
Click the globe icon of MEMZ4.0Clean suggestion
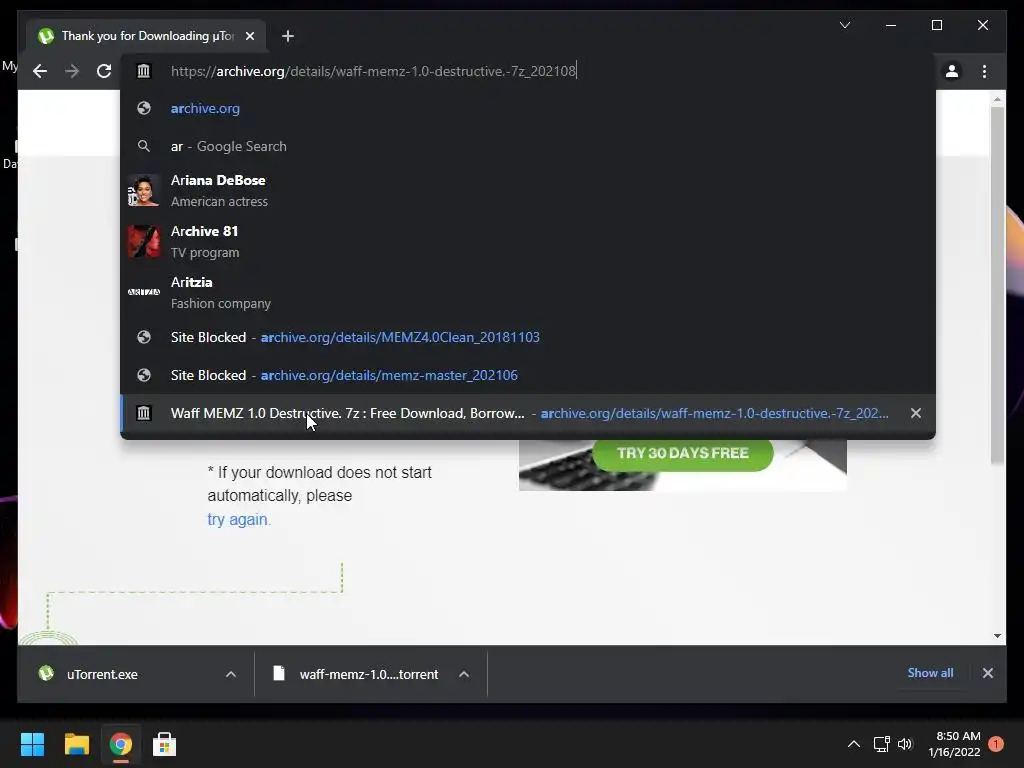[144, 337]
